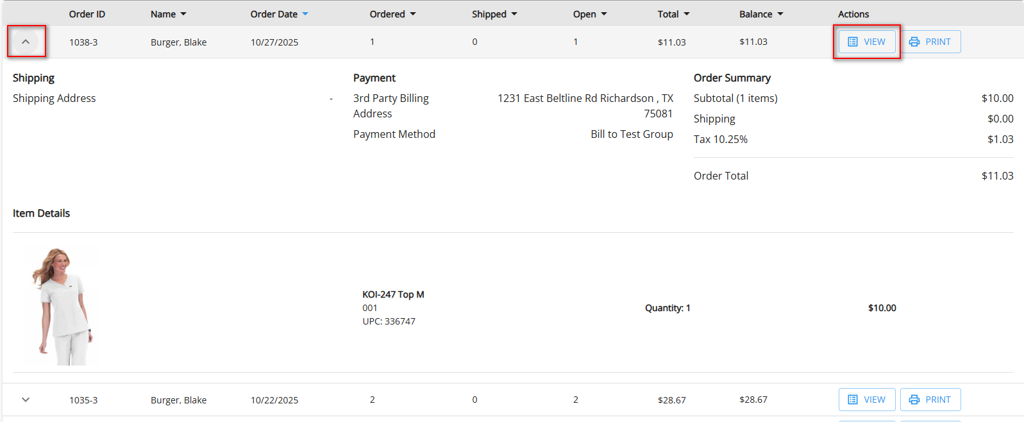Sort by the Open column arrow
The height and width of the screenshot is (422, 1024).
point(606,15)
